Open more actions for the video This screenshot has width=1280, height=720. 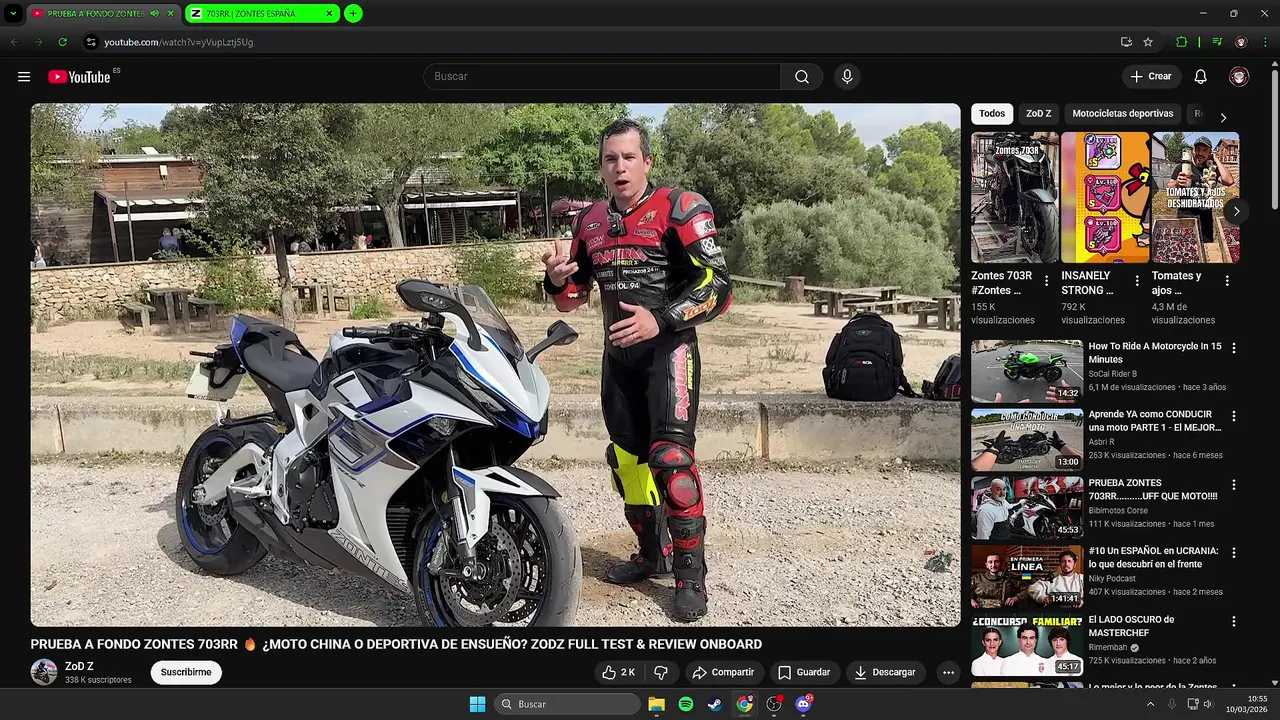948,672
